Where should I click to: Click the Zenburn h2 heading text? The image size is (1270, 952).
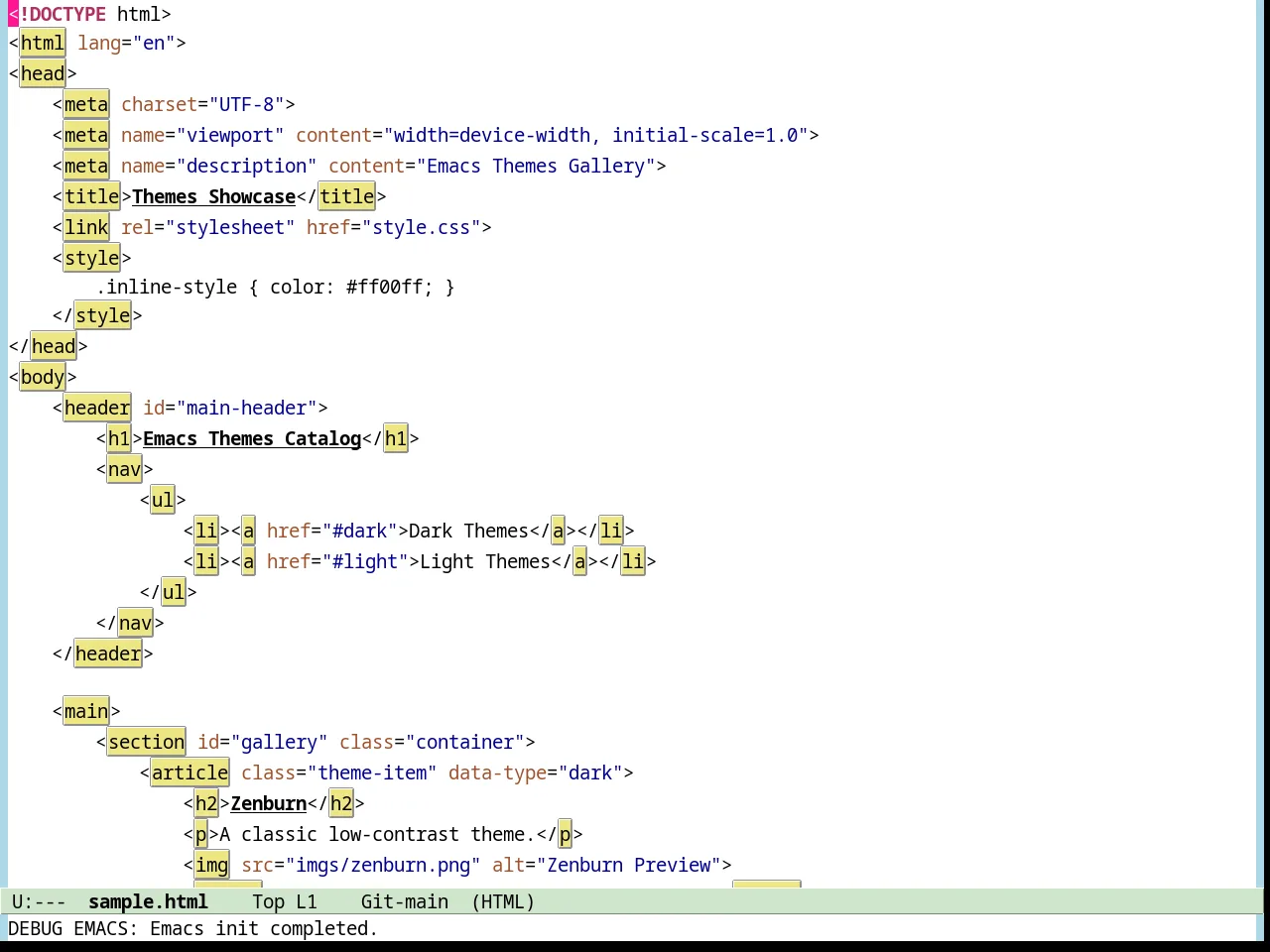(x=268, y=803)
